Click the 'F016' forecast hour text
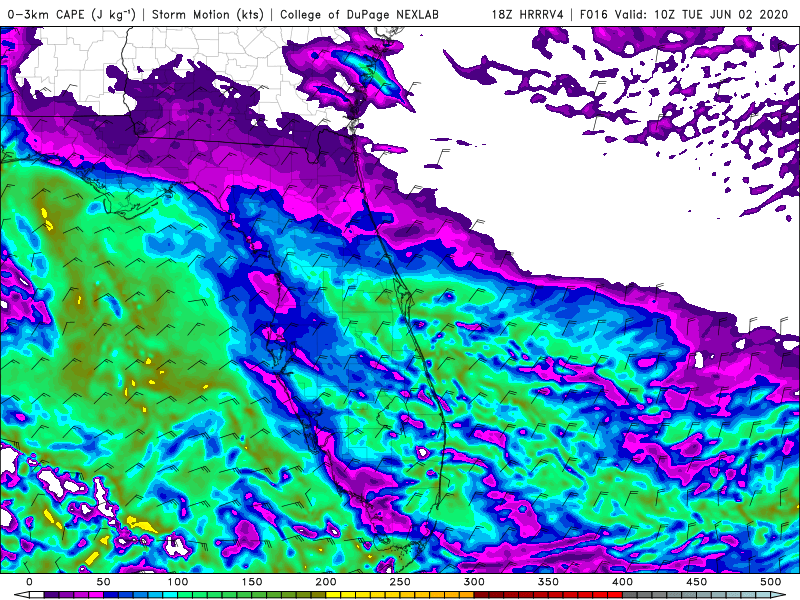Viewport: 800px width, 600px height. (594, 14)
